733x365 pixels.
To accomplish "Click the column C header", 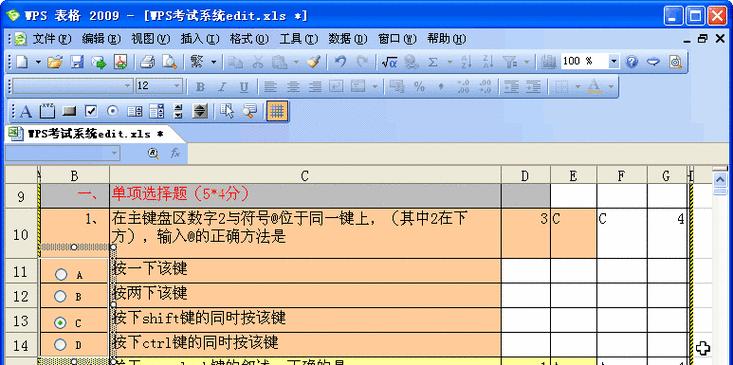I will click(x=305, y=175).
